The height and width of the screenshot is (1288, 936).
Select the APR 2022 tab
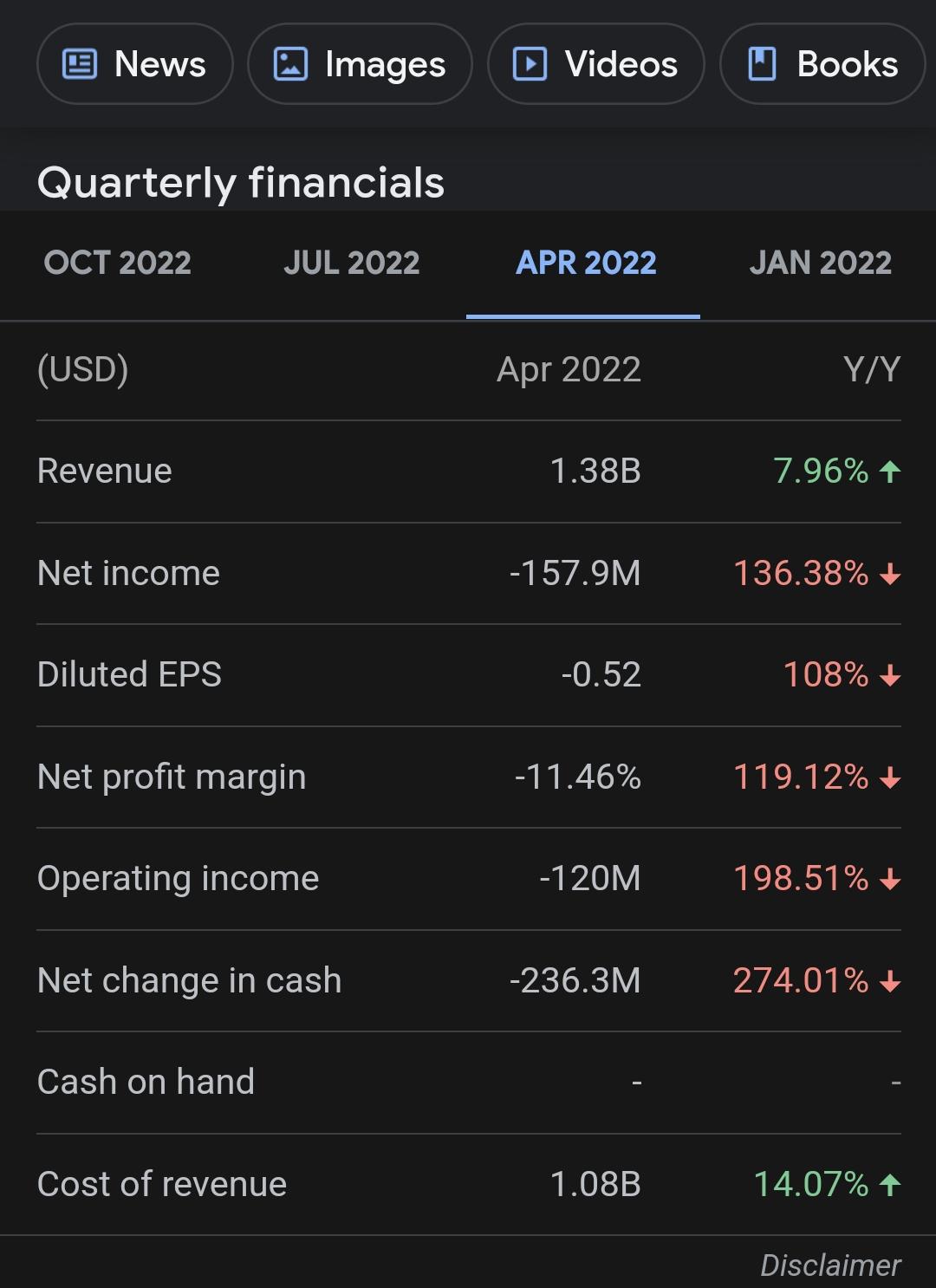tap(586, 263)
